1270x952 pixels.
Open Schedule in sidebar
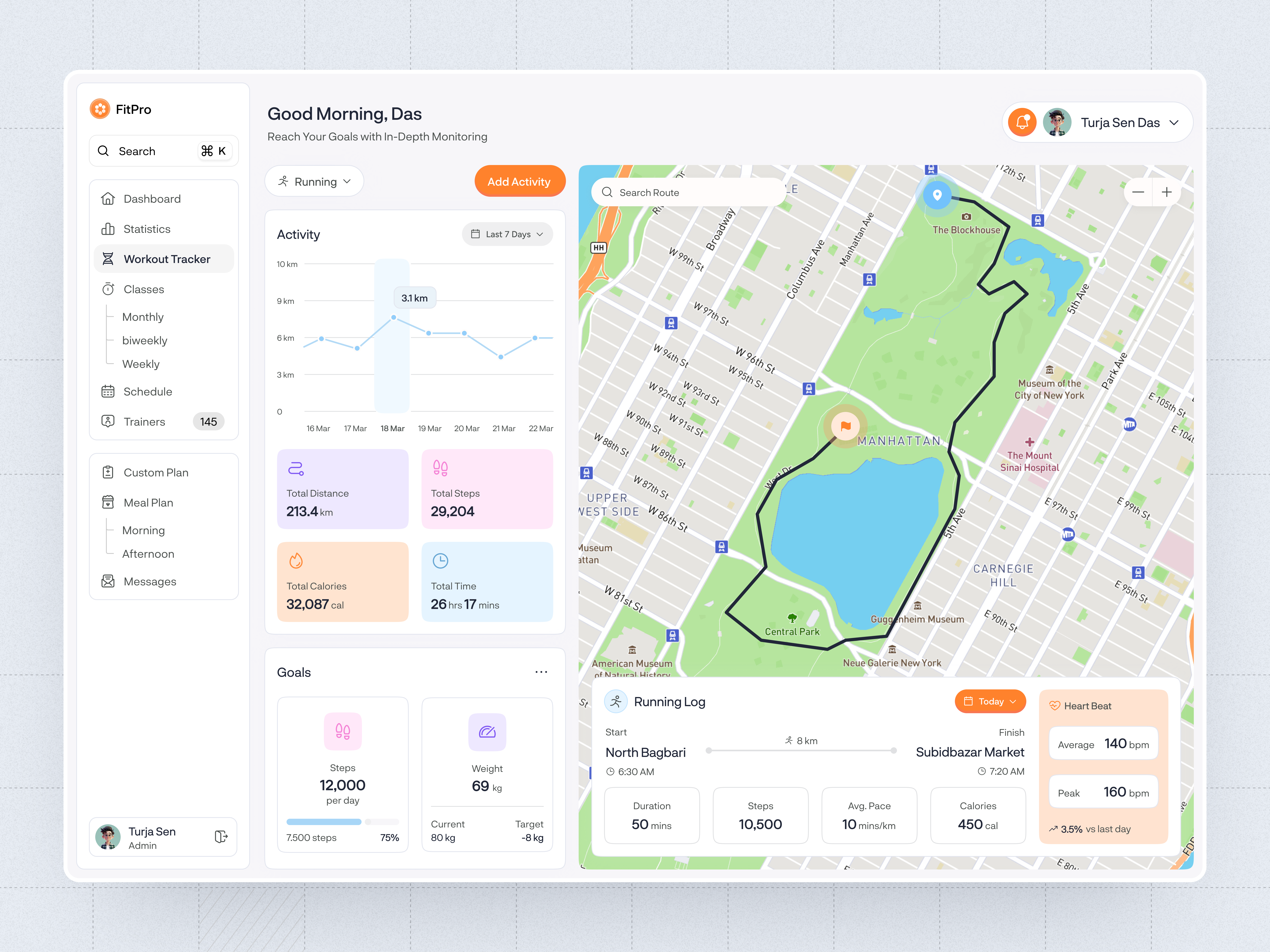(x=164, y=391)
